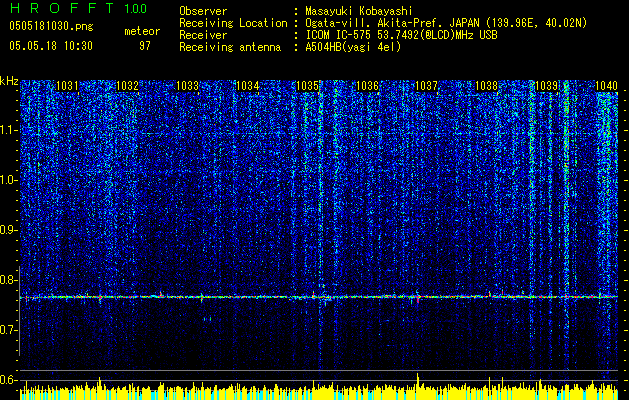Click the 0.6 kHz axis label

[x=9, y=380]
